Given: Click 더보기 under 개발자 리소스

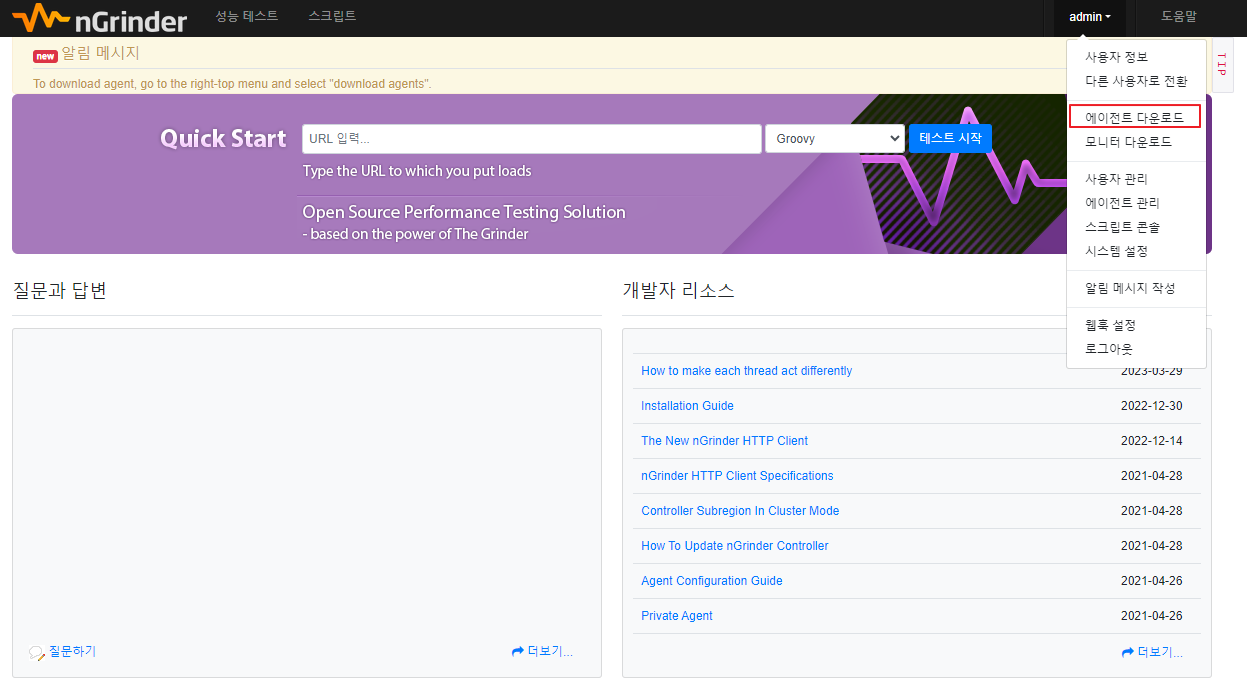Looking at the screenshot, I should [x=1153, y=652].
